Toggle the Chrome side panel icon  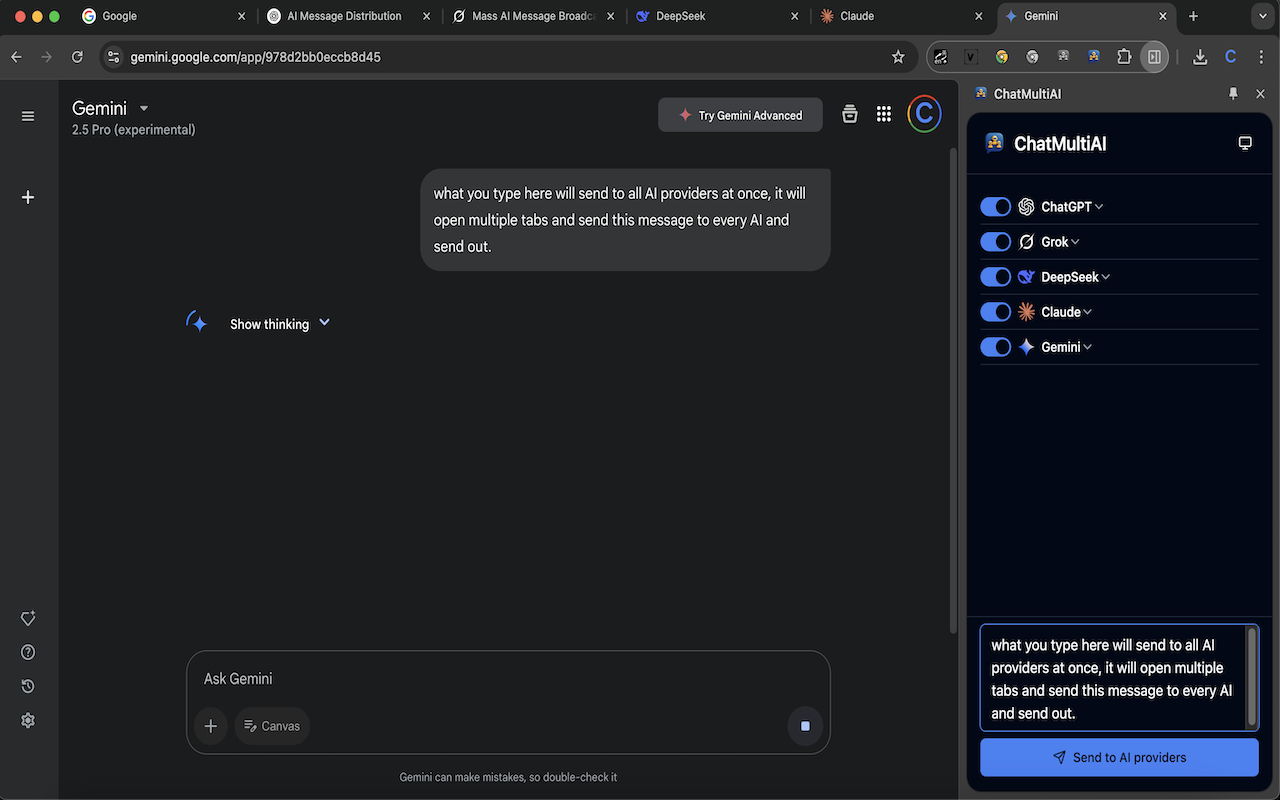(1154, 57)
